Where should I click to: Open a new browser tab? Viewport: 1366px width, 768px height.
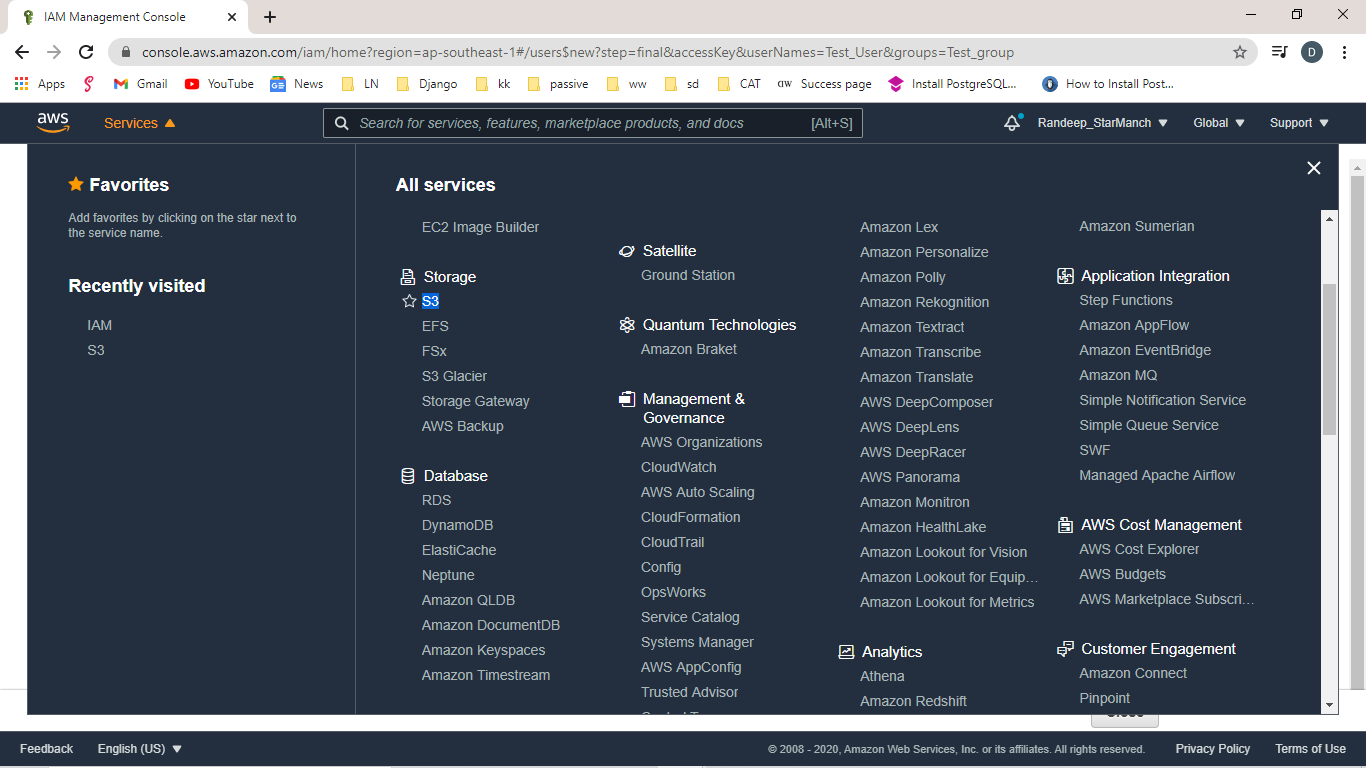pyautogui.click(x=270, y=17)
